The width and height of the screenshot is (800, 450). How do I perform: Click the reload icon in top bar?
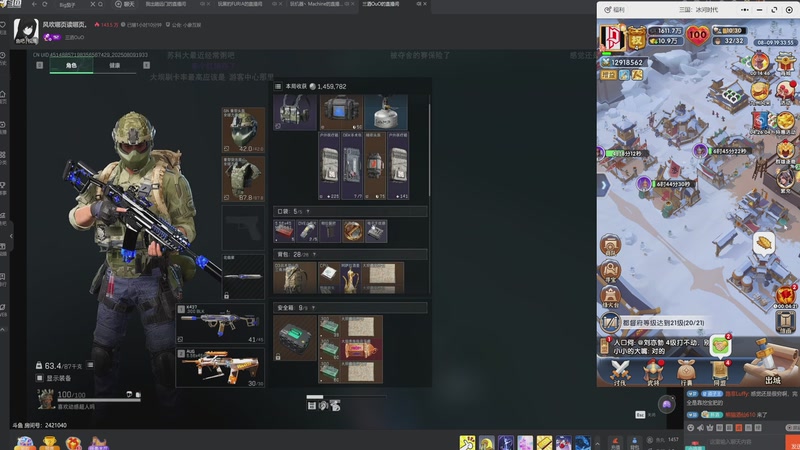(45, 4)
